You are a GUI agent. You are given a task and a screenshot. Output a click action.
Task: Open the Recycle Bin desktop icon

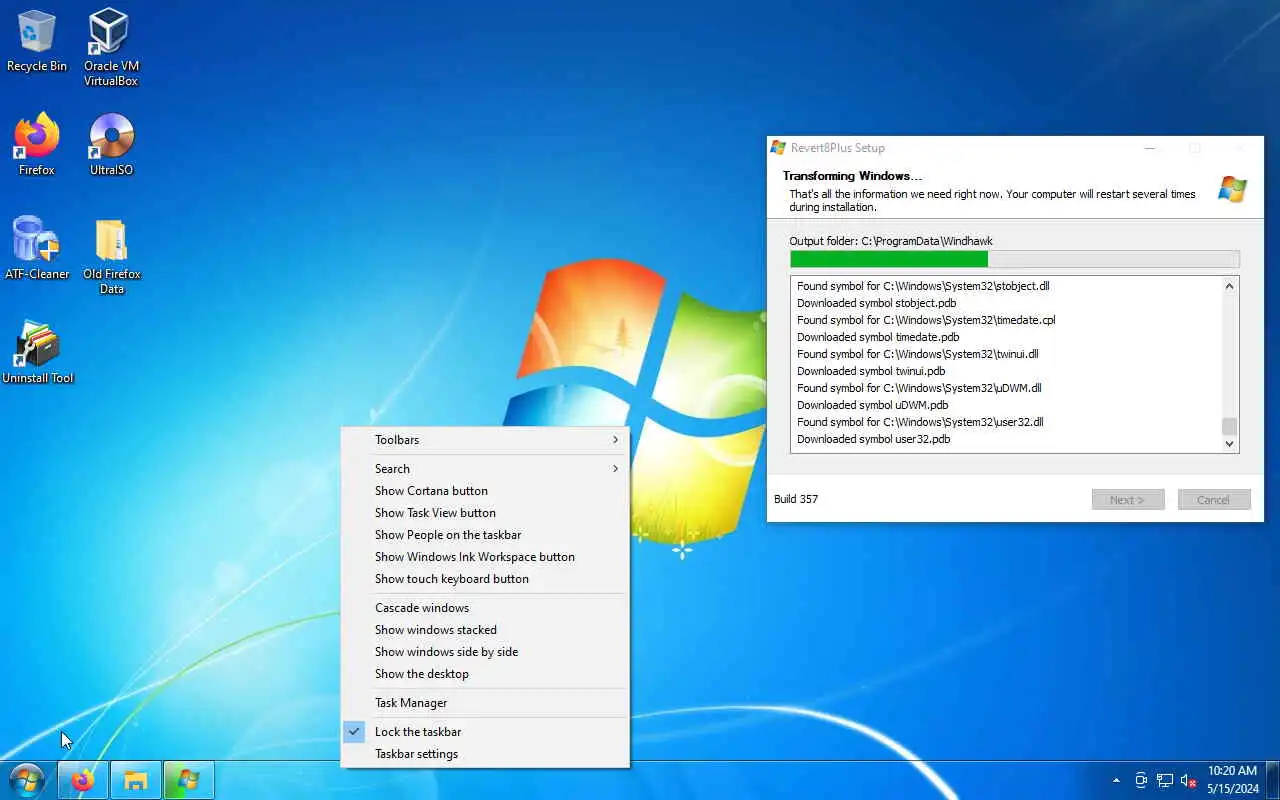tap(37, 42)
